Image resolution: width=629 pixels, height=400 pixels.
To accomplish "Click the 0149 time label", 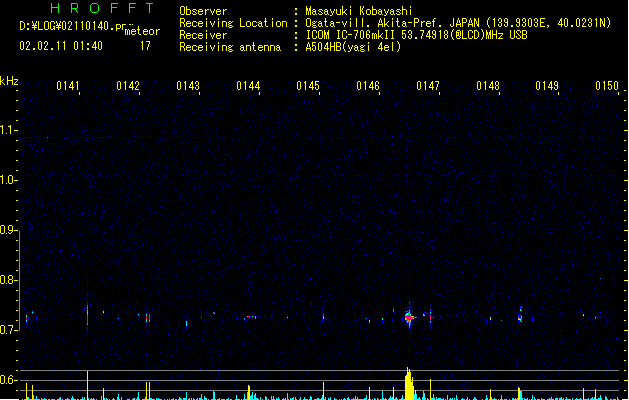I will (x=547, y=86).
